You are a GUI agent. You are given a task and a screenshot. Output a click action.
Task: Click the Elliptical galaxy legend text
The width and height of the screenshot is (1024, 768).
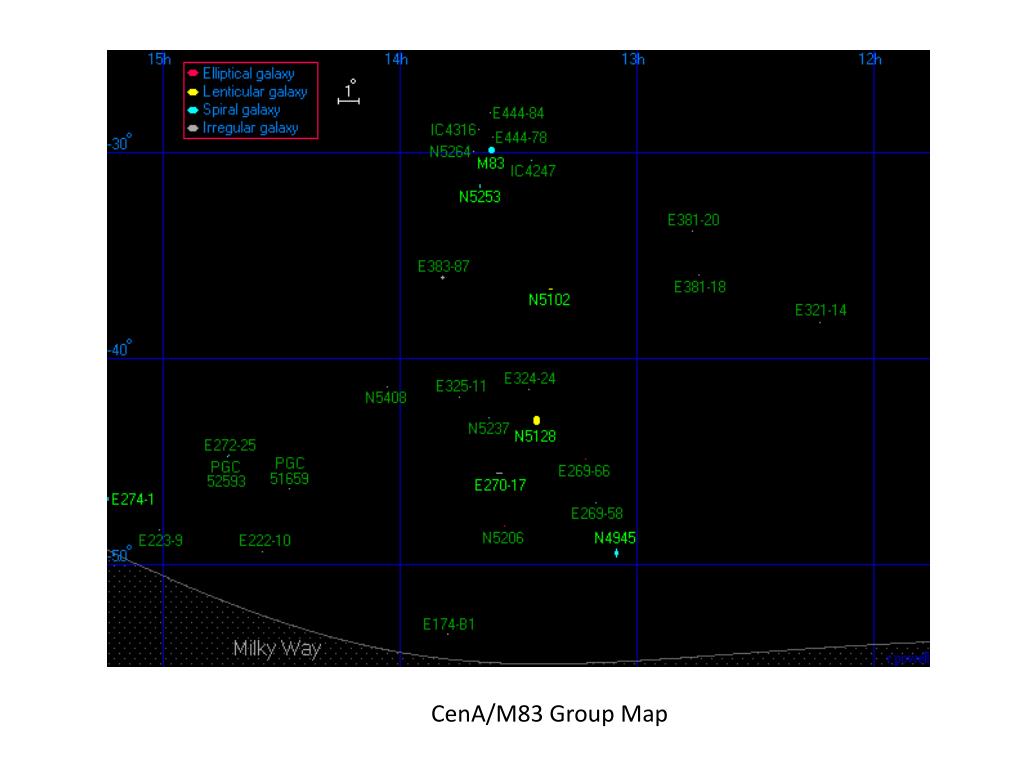248,74
